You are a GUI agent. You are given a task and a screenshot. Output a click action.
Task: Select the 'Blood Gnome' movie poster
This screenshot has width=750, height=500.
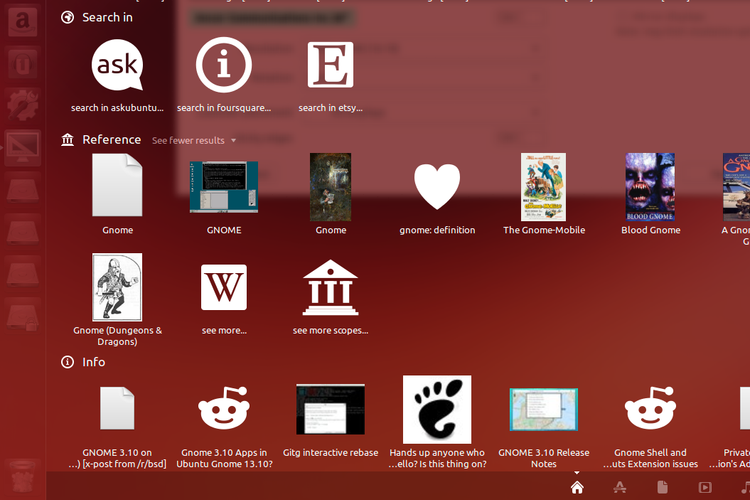(650, 187)
